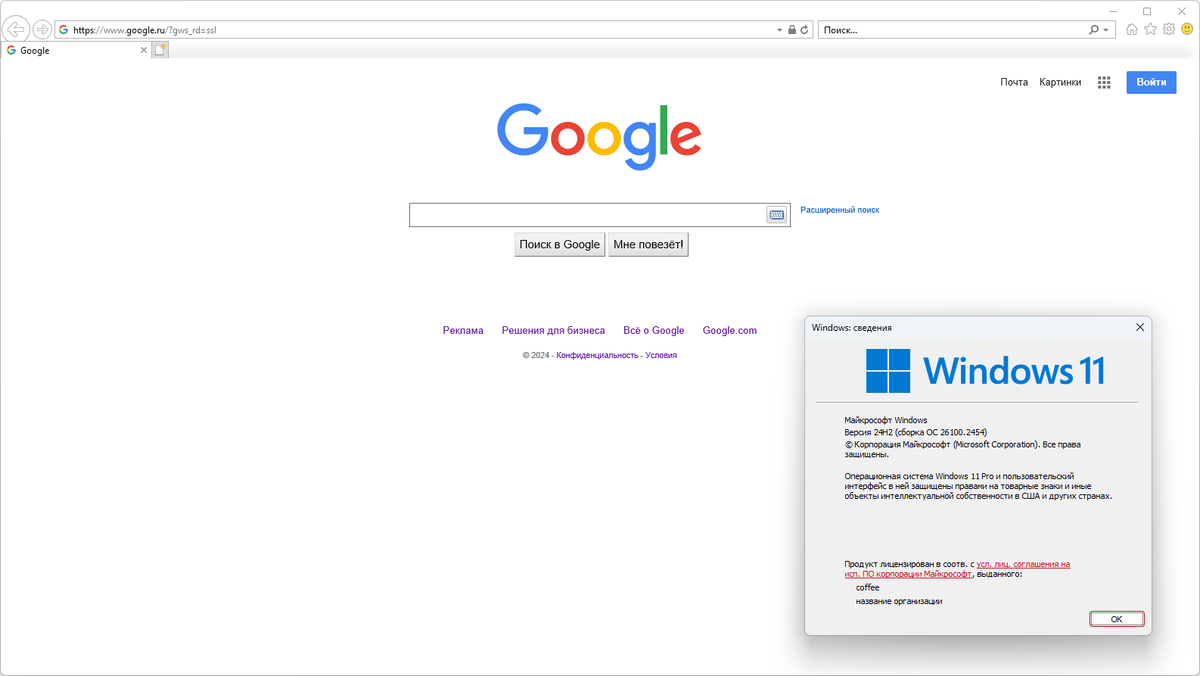Image resolution: width=1200 pixels, height=676 pixels.
Task: Focus the Google search input field
Action: [x=588, y=215]
